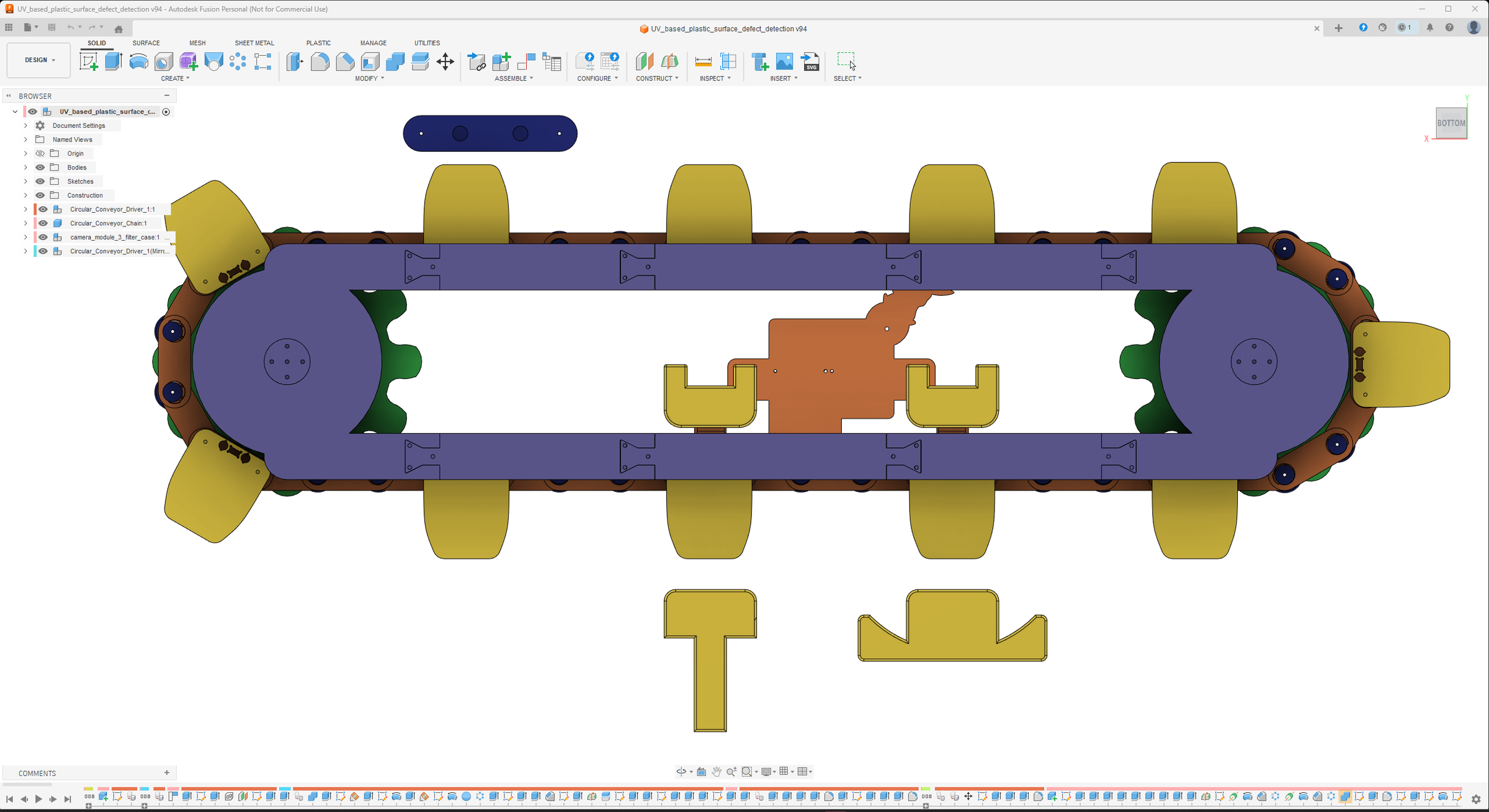Open the CREATE menu dropdown
The height and width of the screenshot is (812, 1489).
(175, 79)
